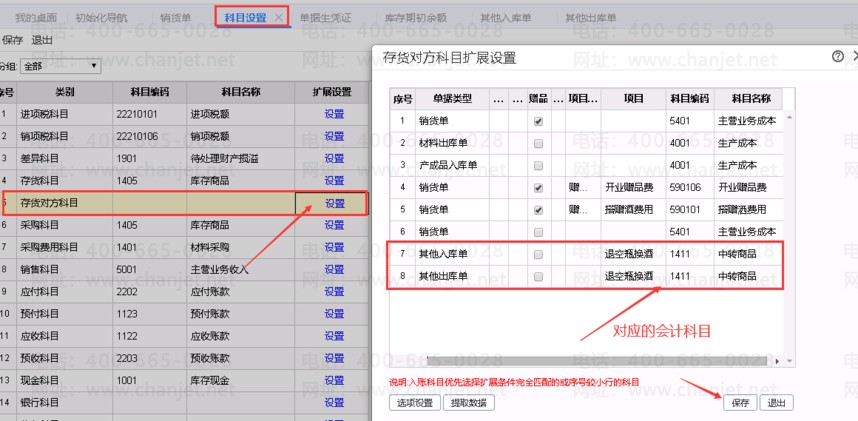The height and width of the screenshot is (421, 858).
Task: Select 退空瓶换酒 cell in 其他入库单 row
Action: click(633, 255)
